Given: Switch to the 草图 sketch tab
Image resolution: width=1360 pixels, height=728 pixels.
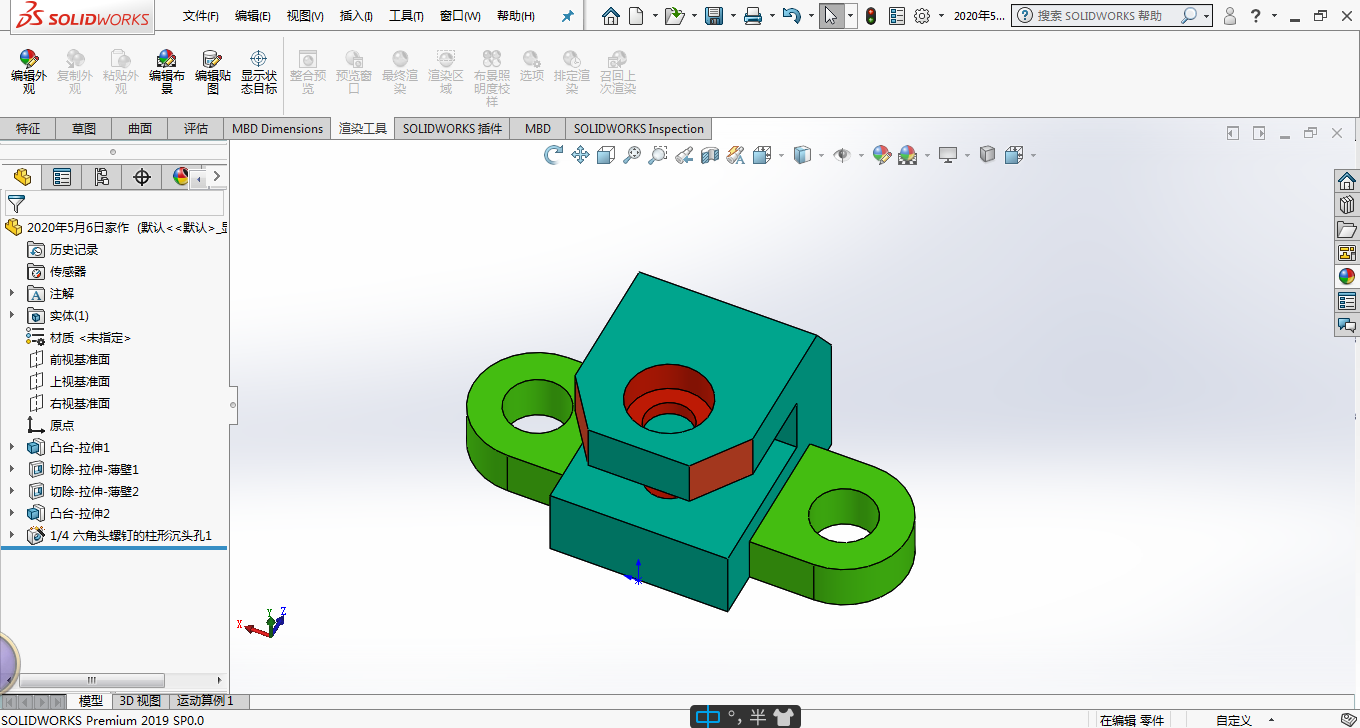Looking at the screenshot, I should tap(84, 128).
